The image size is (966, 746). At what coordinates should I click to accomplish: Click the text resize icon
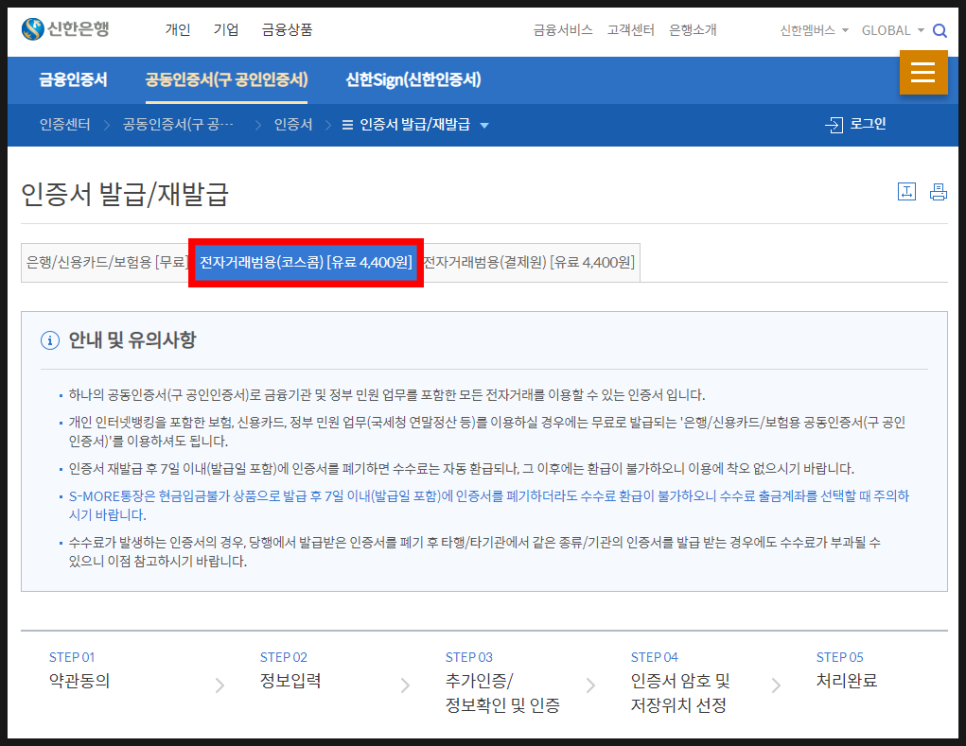click(x=906, y=191)
